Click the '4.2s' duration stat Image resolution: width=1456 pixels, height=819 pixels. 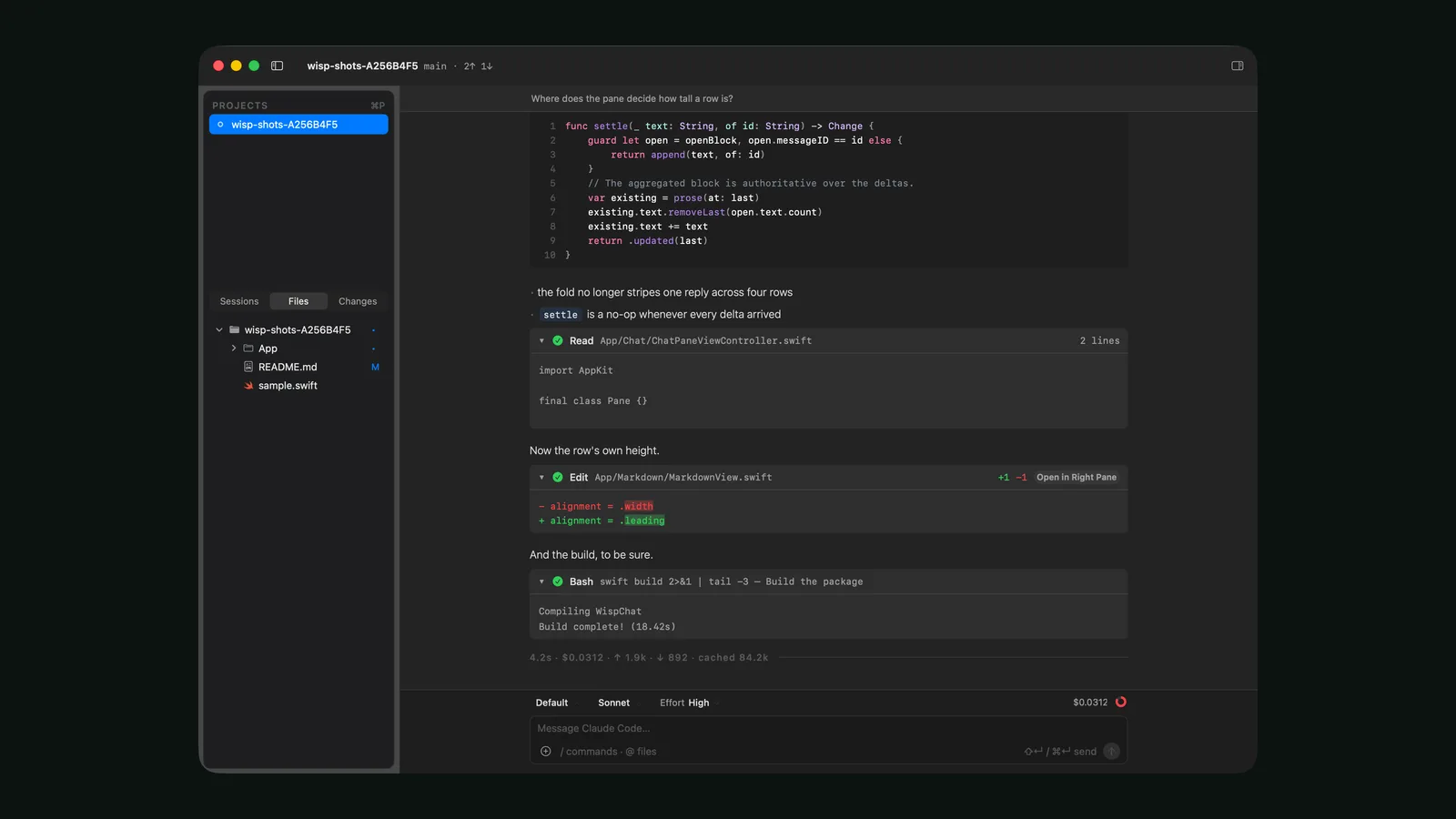(x=541, y=657)
